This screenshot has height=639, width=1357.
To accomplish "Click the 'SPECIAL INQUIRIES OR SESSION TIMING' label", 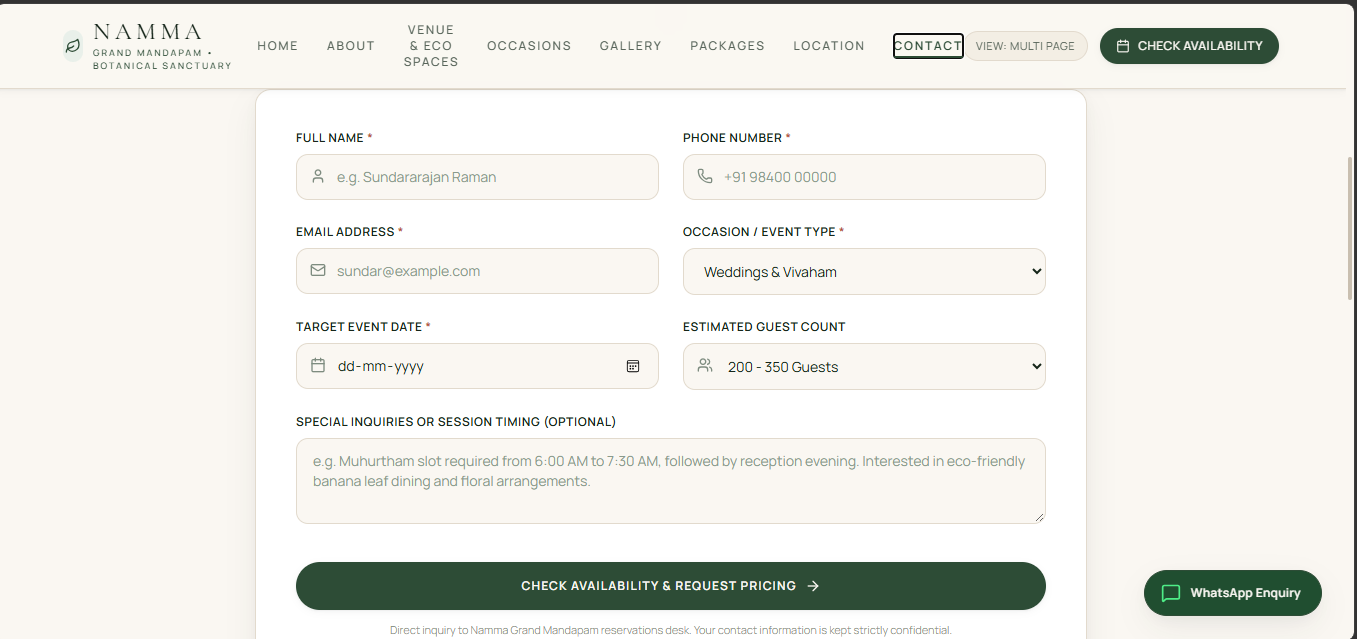I will [x=456, y=422].
